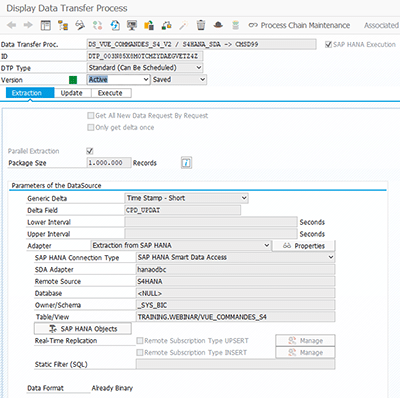Click the database cylinder icon in the toolbar

point(236,25)
